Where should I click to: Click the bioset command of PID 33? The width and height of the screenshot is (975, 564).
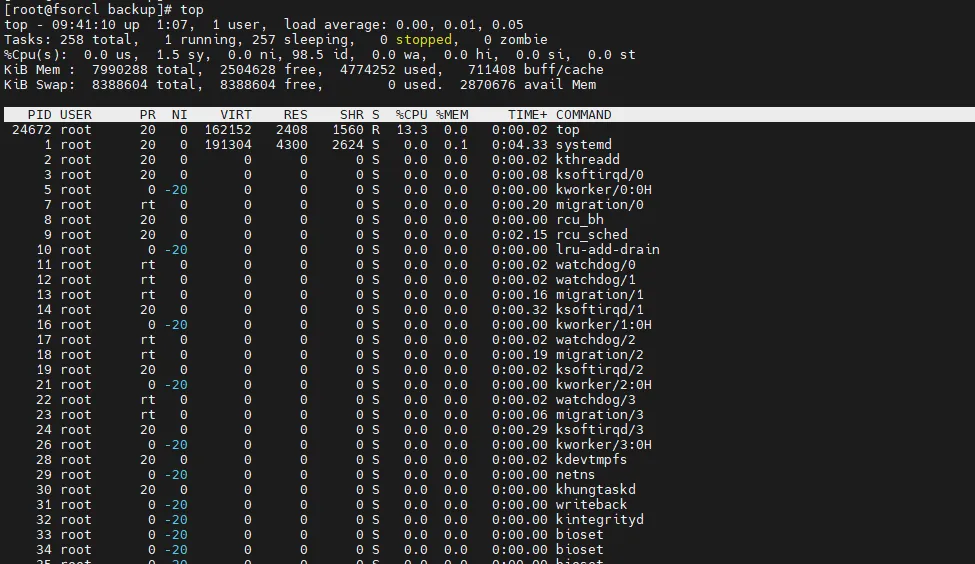click(x=580, y=535)
